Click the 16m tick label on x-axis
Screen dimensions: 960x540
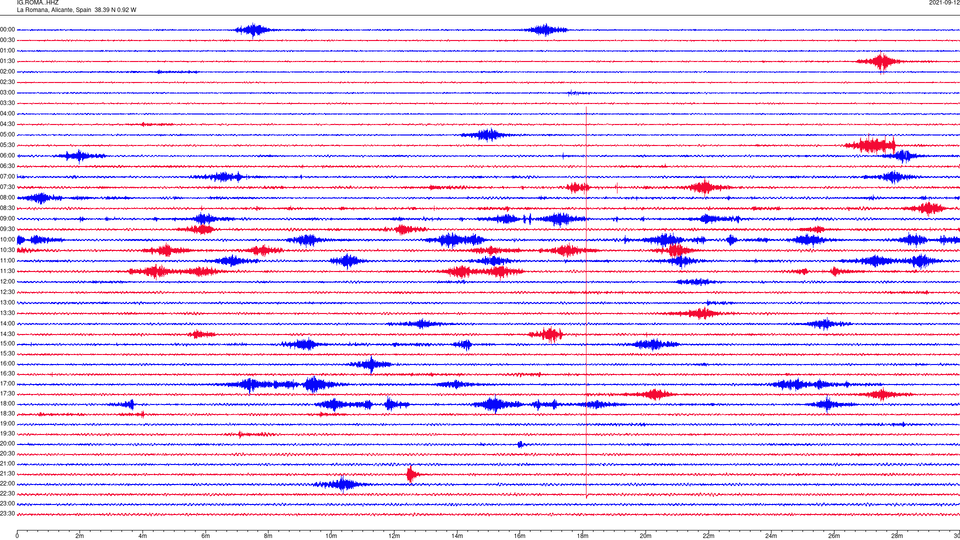(520, 536)
